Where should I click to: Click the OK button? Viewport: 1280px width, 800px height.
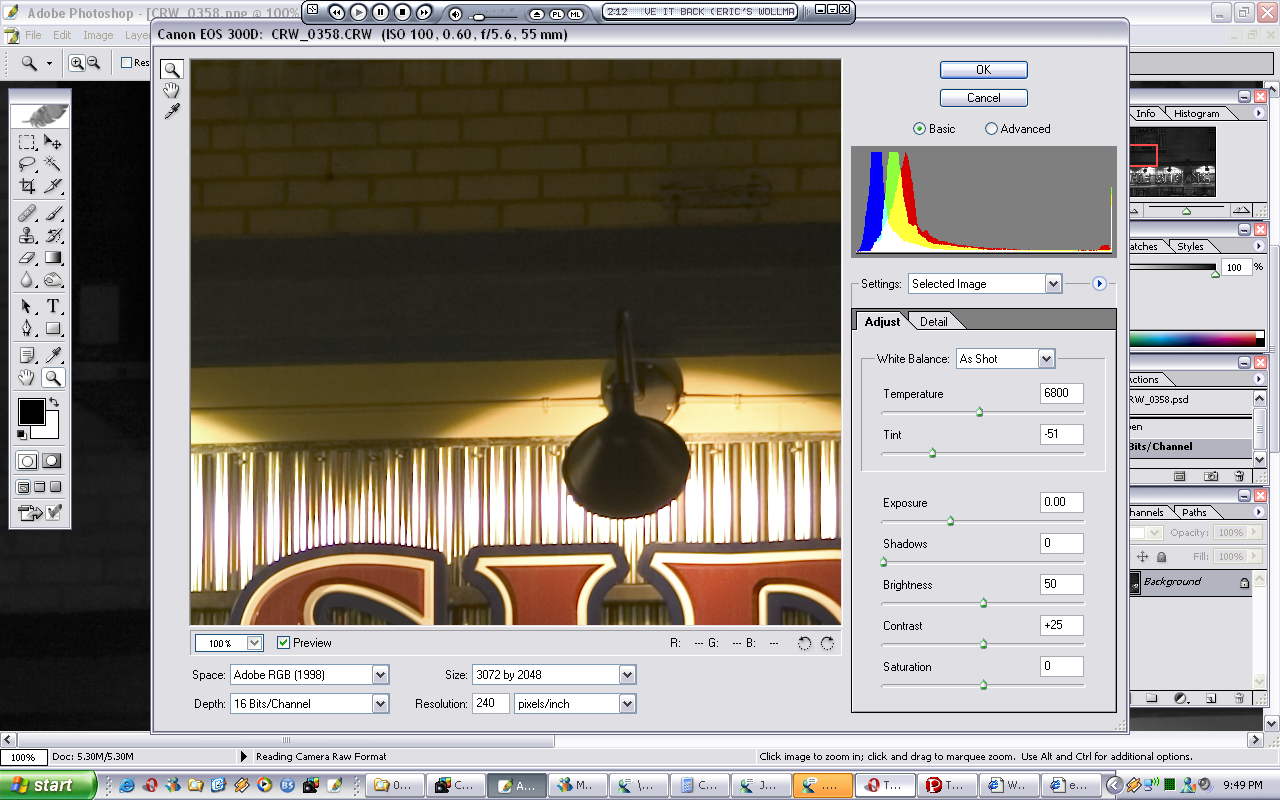pyautogui.click(x=983, y=70)
